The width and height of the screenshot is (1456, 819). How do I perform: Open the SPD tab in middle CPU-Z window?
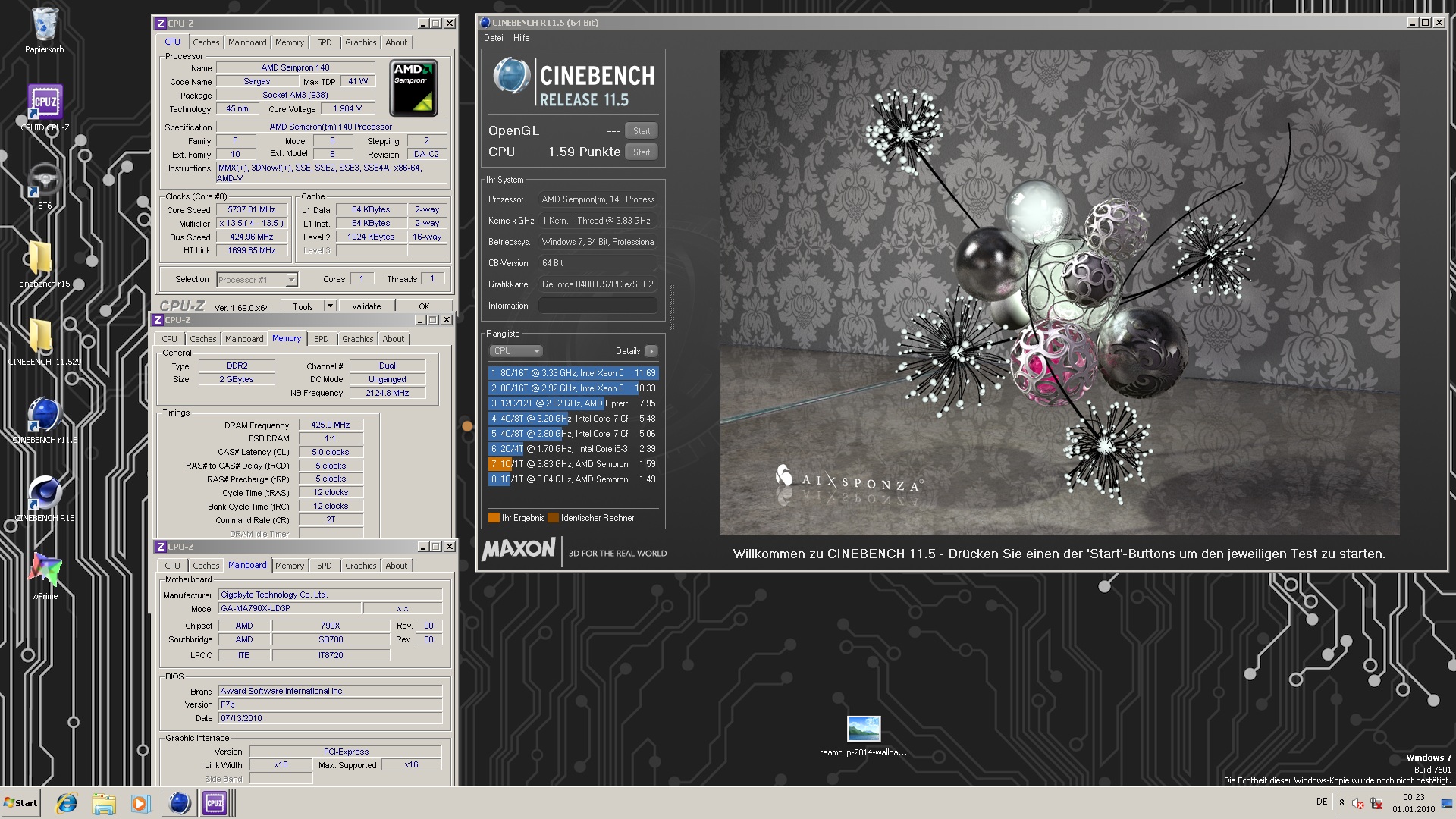(x=322, y=339)
